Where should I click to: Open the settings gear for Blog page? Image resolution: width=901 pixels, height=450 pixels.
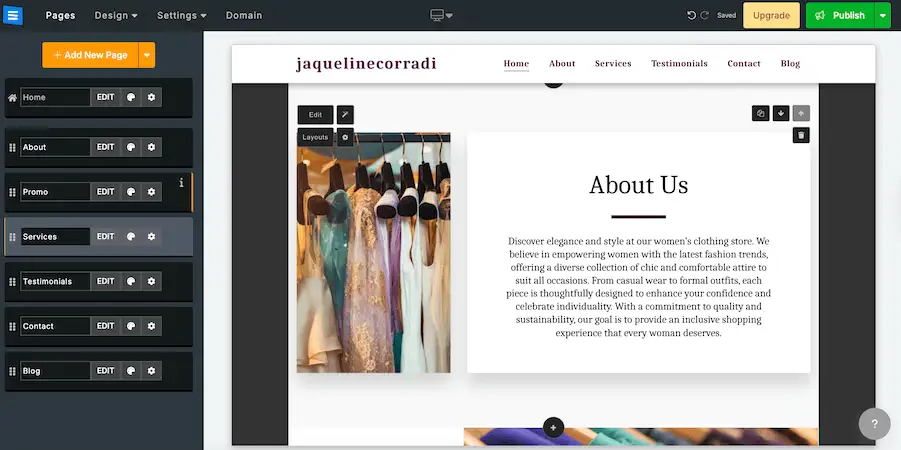click(151, 371)
